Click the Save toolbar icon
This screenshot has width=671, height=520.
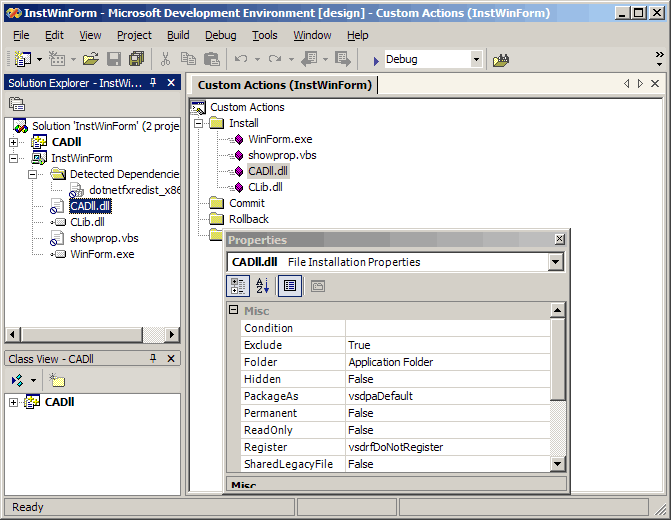click(114, 60)
